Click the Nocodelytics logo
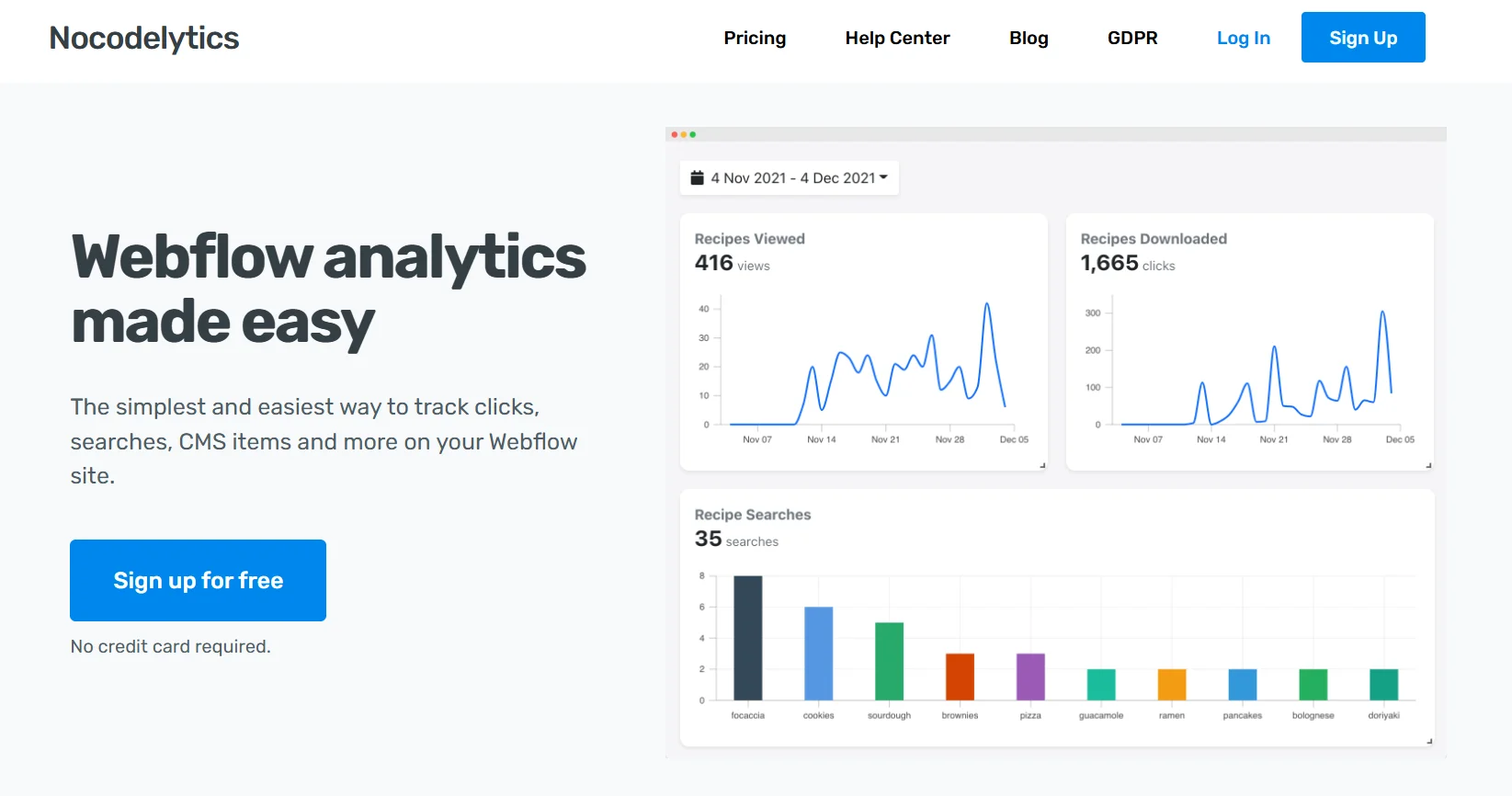The width and height of the screenshot is (1512, 796). pos(142,38)
